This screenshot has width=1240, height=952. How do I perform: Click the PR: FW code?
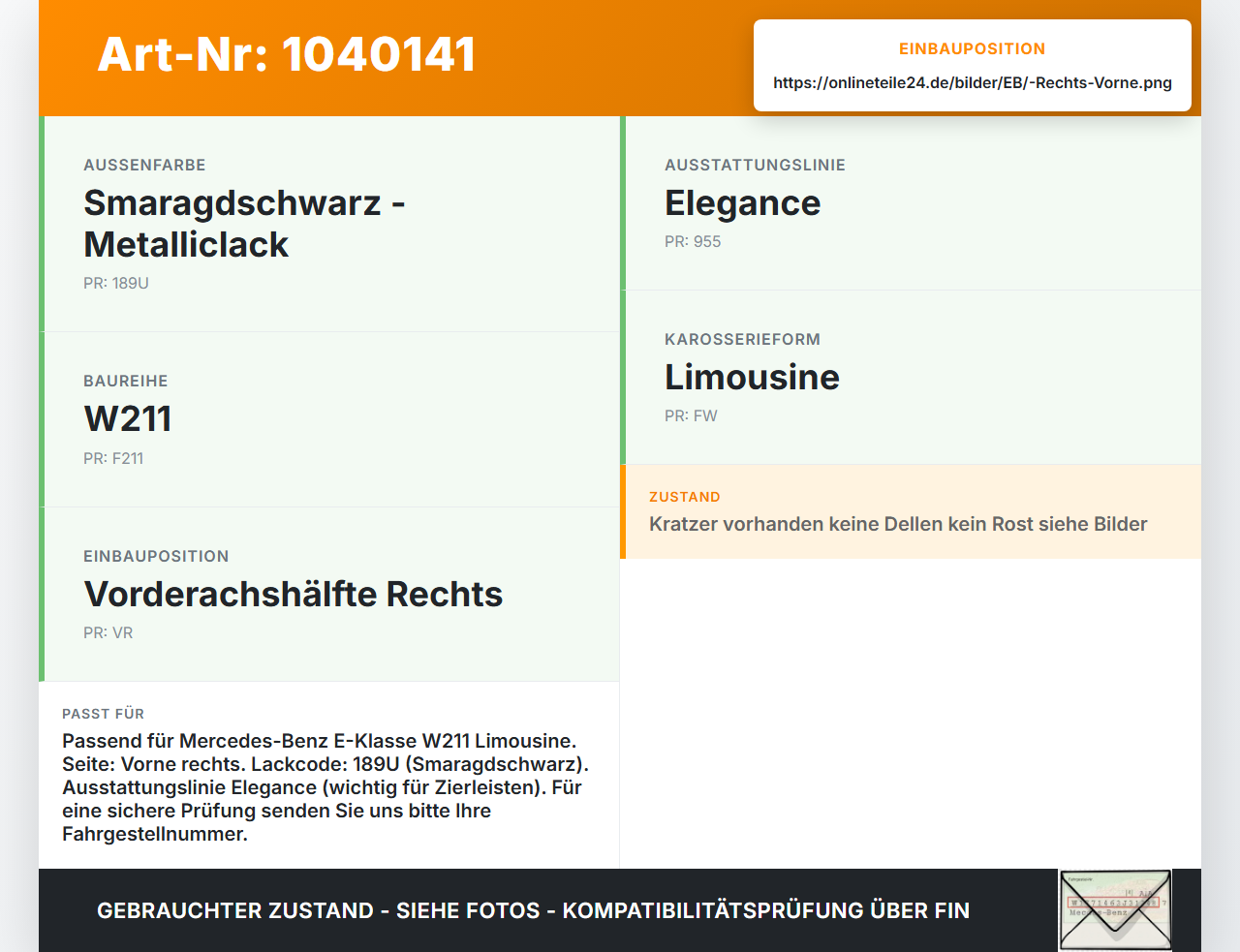point(691,415)
